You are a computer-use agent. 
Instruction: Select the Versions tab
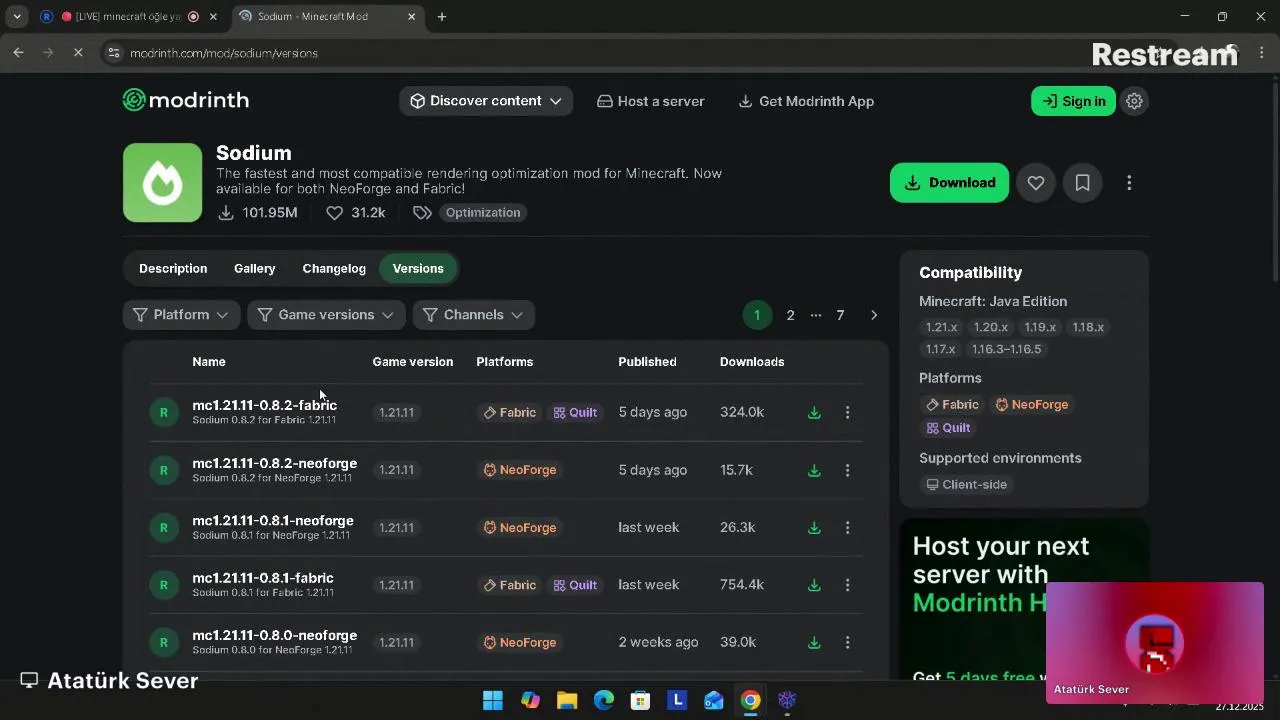[x=418, y=268]
